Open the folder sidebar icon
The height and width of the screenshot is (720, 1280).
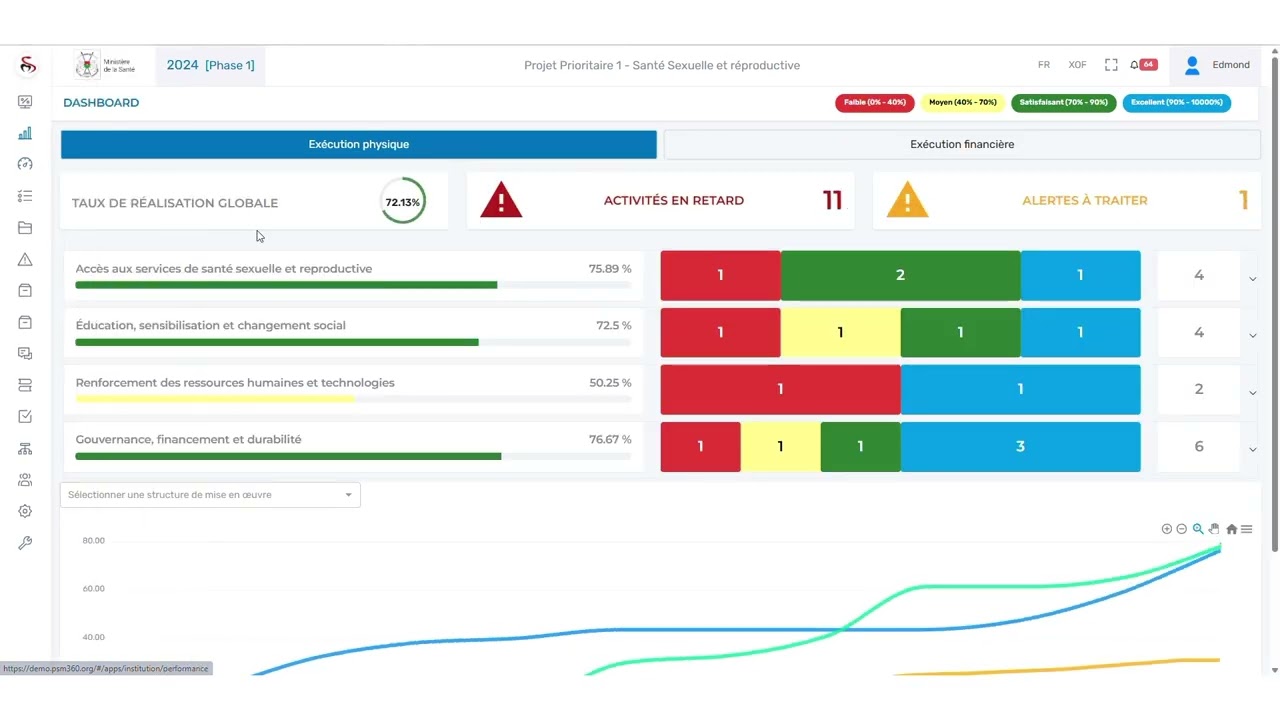point(25,228)
